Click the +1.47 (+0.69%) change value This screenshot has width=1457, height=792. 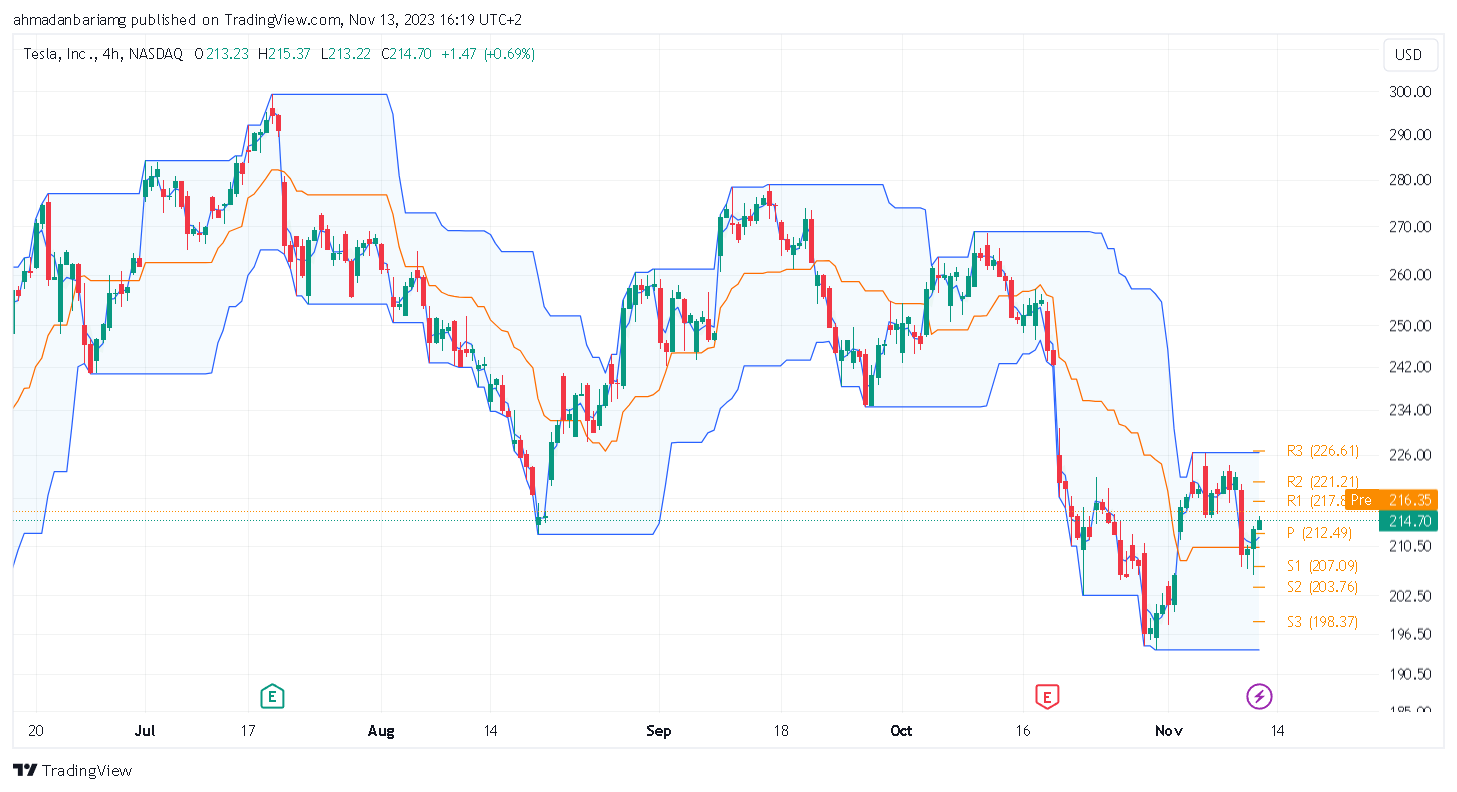(x=488, y=54)
